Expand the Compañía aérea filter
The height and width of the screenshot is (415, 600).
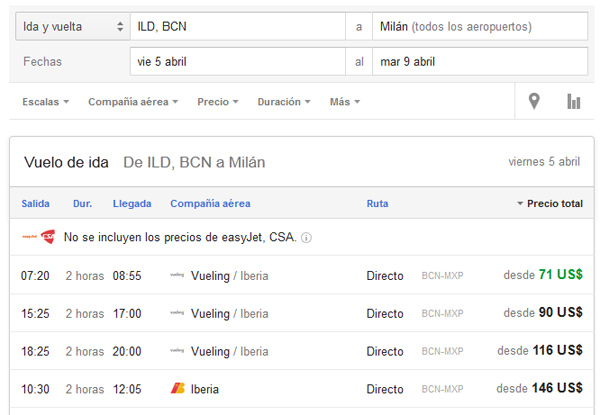click(133, 102)
